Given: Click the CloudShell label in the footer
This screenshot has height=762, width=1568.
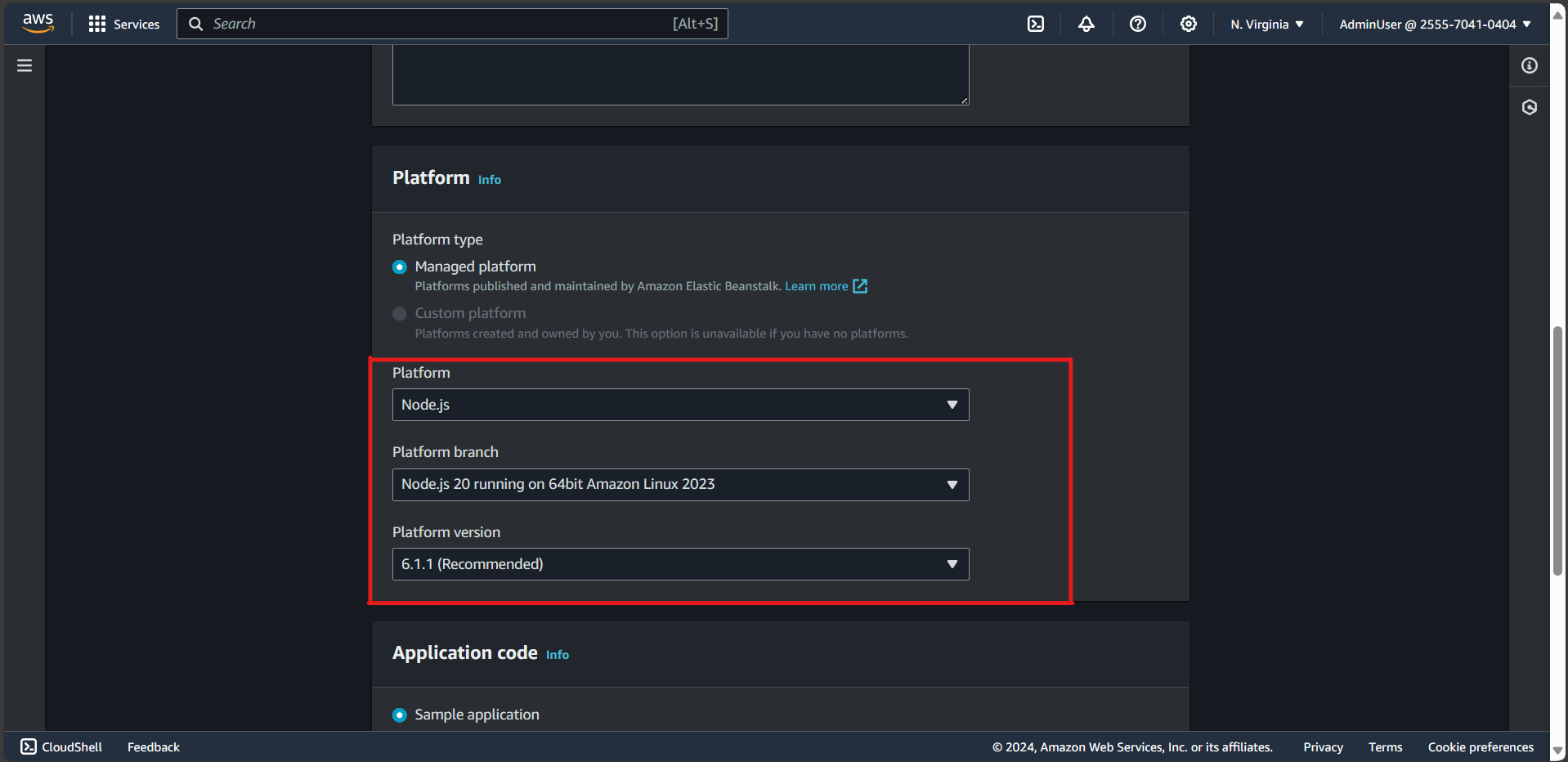Looking at the screenshot, I should [x=72, y=747].
